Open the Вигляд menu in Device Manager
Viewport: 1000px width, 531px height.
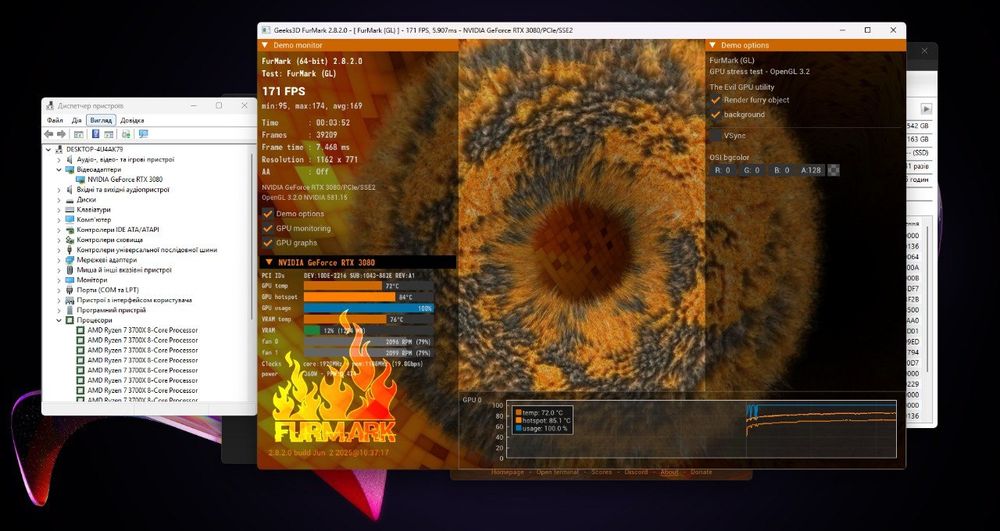101,120
